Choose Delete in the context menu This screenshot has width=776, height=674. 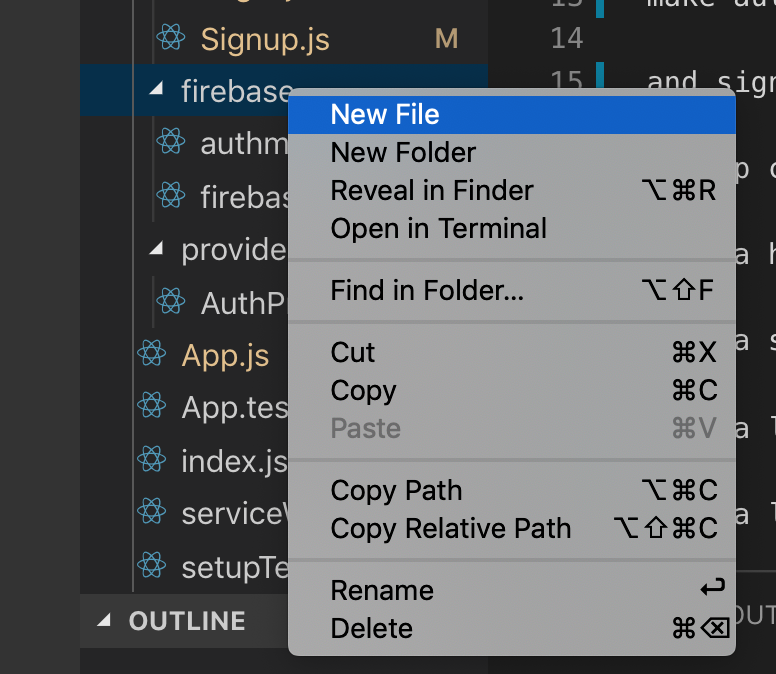pyautogui.click(x=371, y=629)
